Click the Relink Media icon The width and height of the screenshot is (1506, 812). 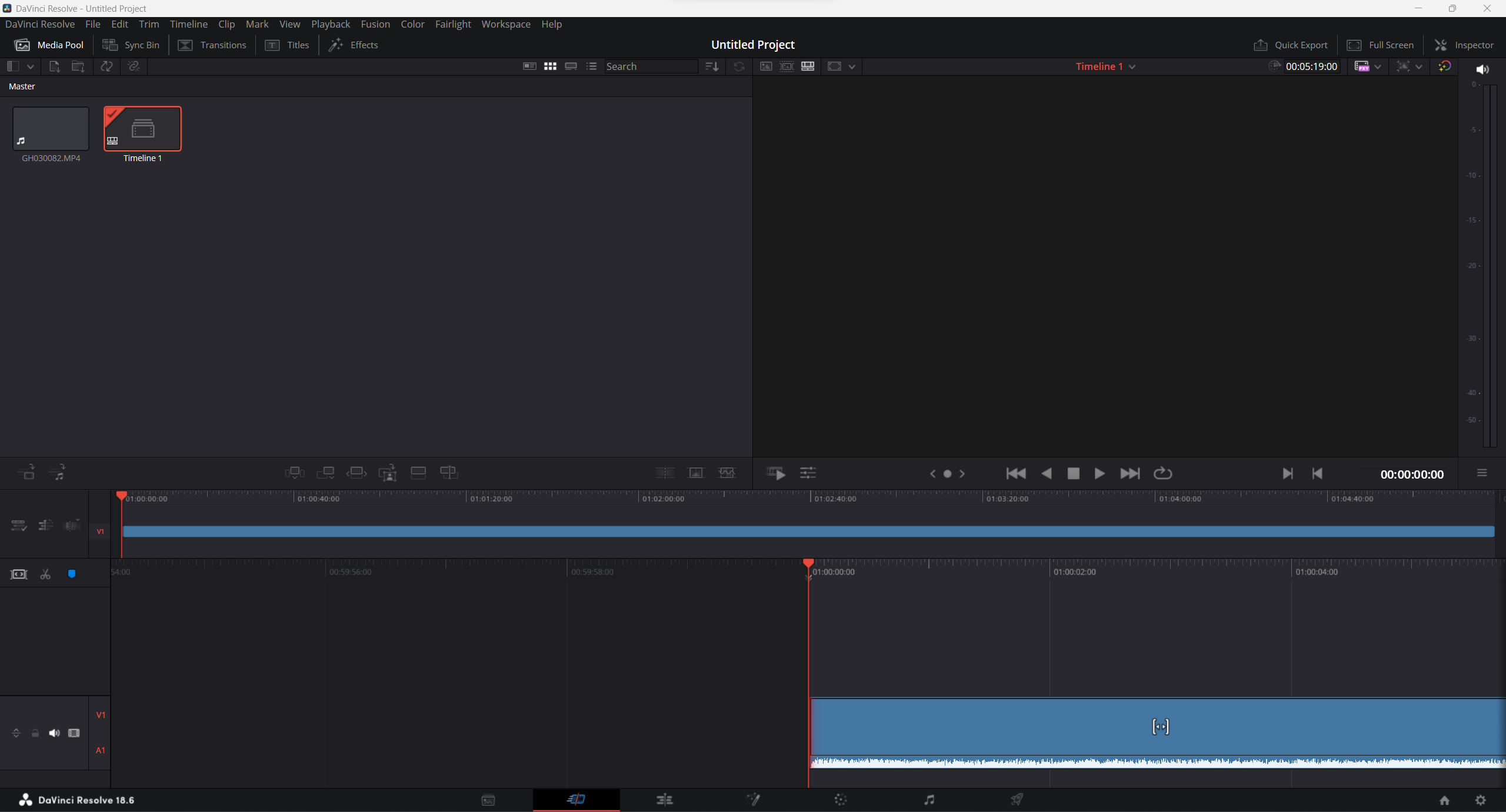click(x=134, y=66)
